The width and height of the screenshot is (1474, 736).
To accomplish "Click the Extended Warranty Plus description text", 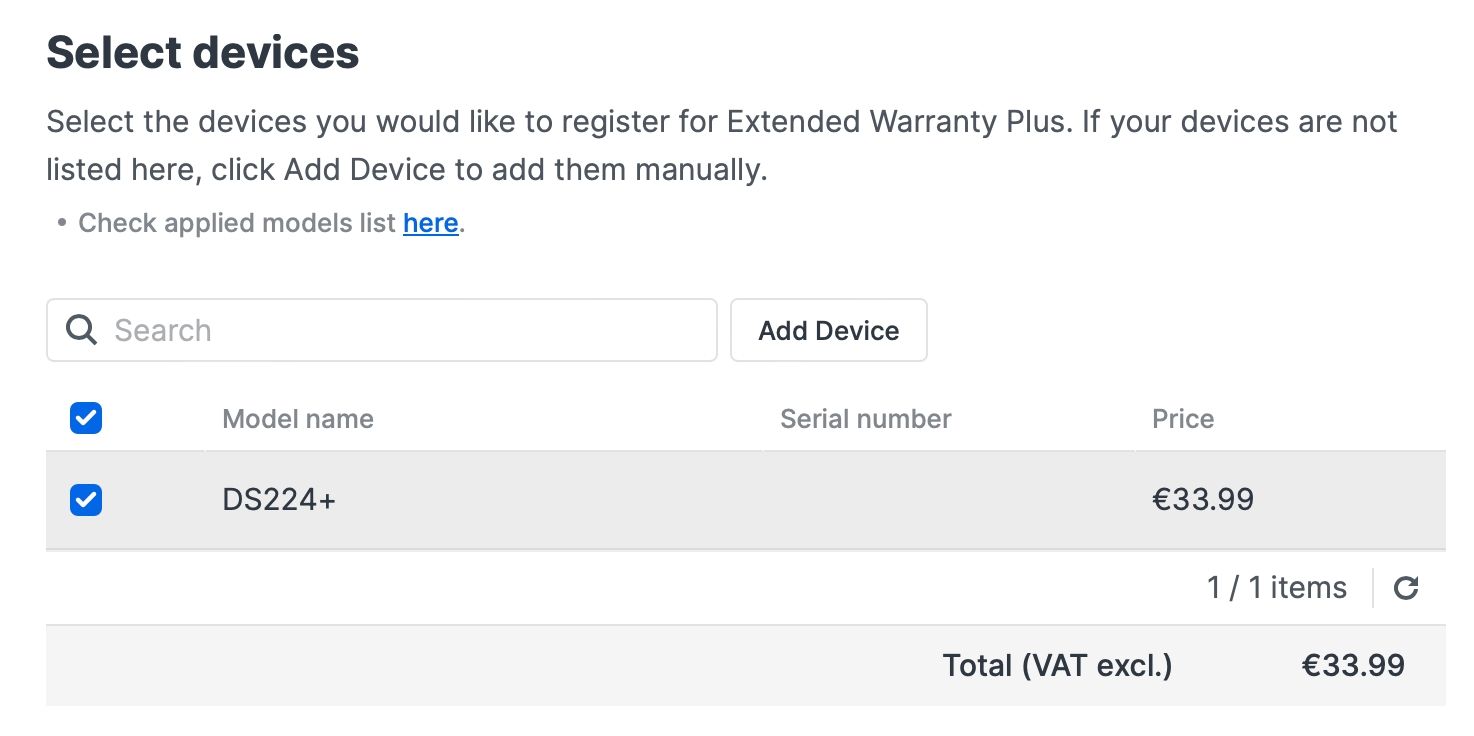I will pyautogui.click(x=722, y=146).
